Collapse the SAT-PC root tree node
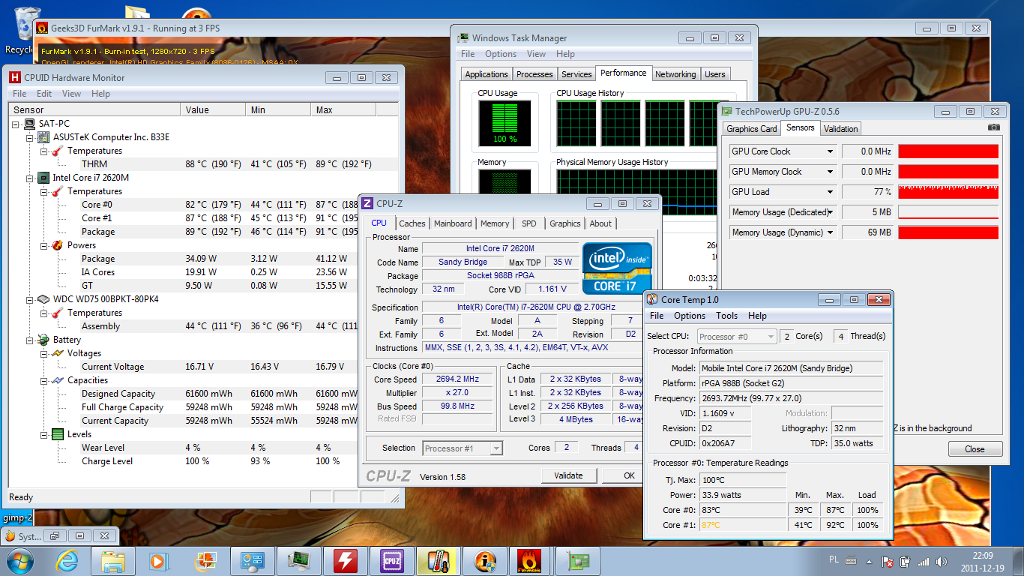1024x576 pixels. (x=16, y=123)
